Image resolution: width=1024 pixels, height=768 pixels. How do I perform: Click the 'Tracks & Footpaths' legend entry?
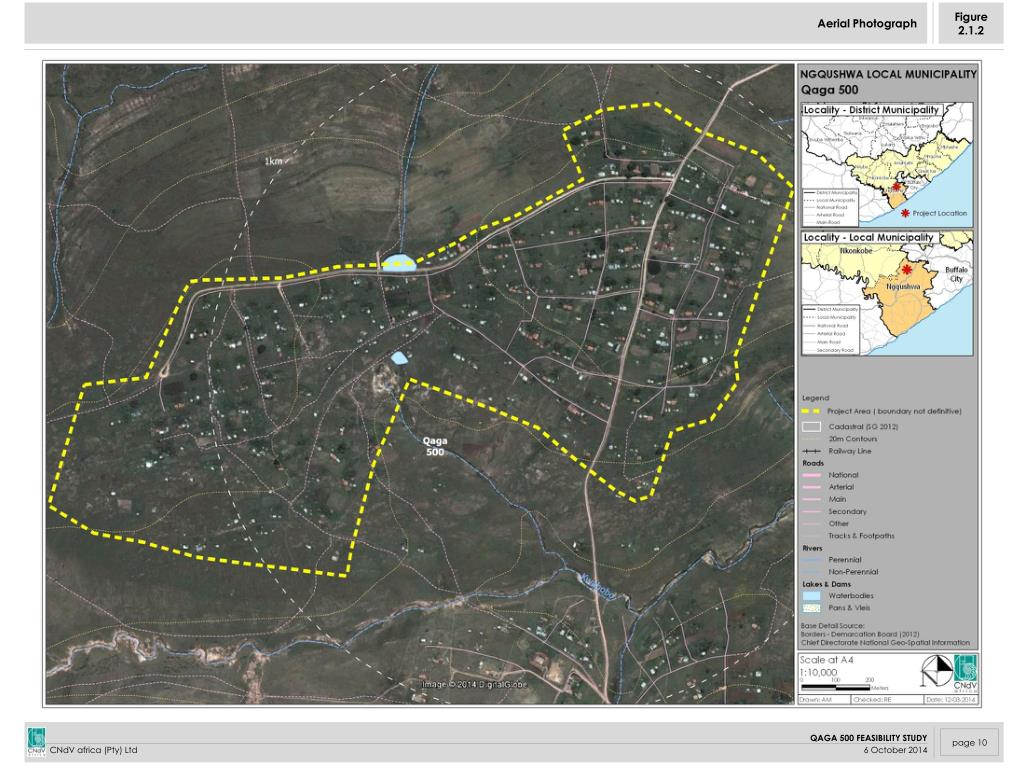(x=861, y=536)
